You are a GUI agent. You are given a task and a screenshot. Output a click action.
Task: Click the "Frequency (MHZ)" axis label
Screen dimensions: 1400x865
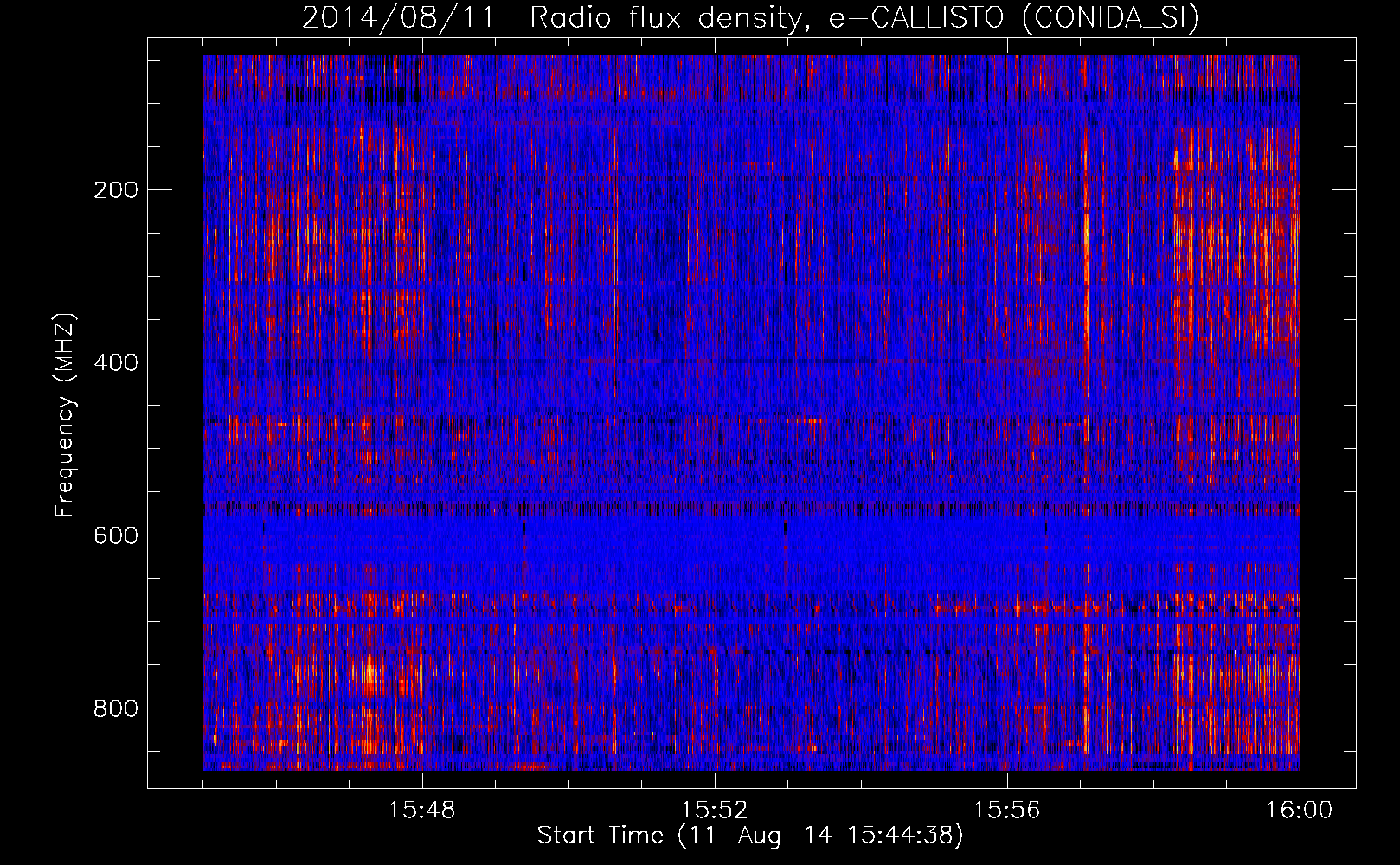click(x=64, y=415)
